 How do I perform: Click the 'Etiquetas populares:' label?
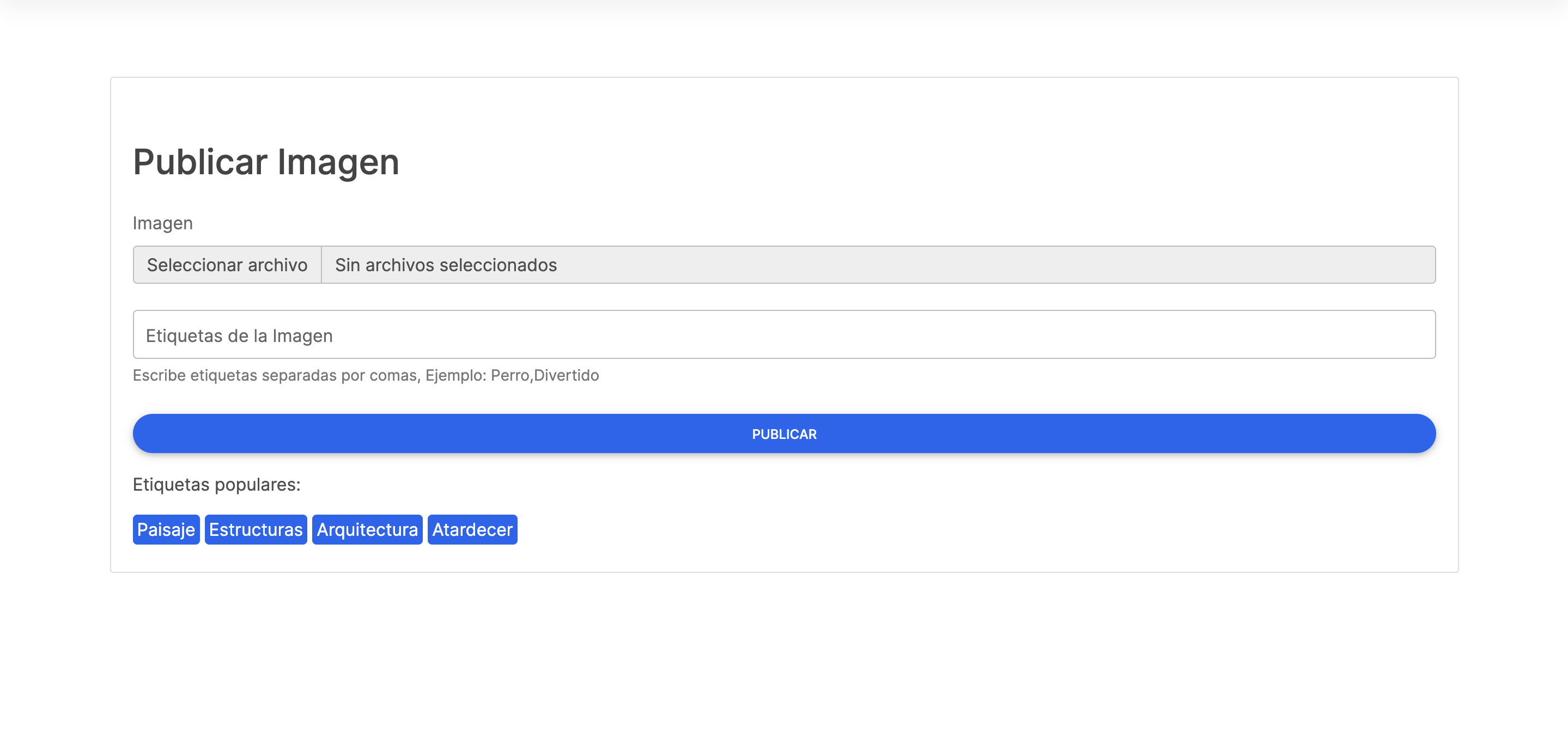coord(217,485)
